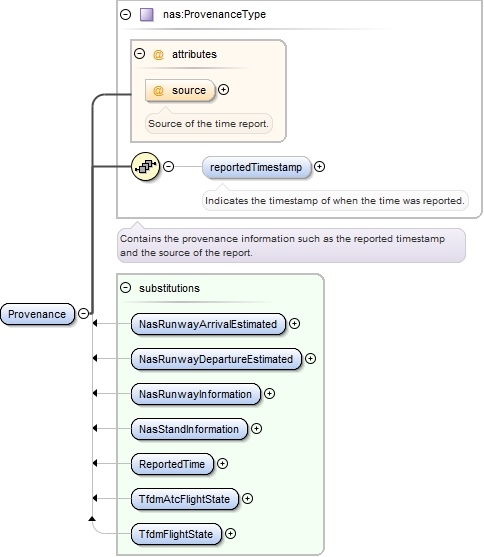Expand the source attribute details
This screenshot has height=557, width=484.
[x=223, y=90]
